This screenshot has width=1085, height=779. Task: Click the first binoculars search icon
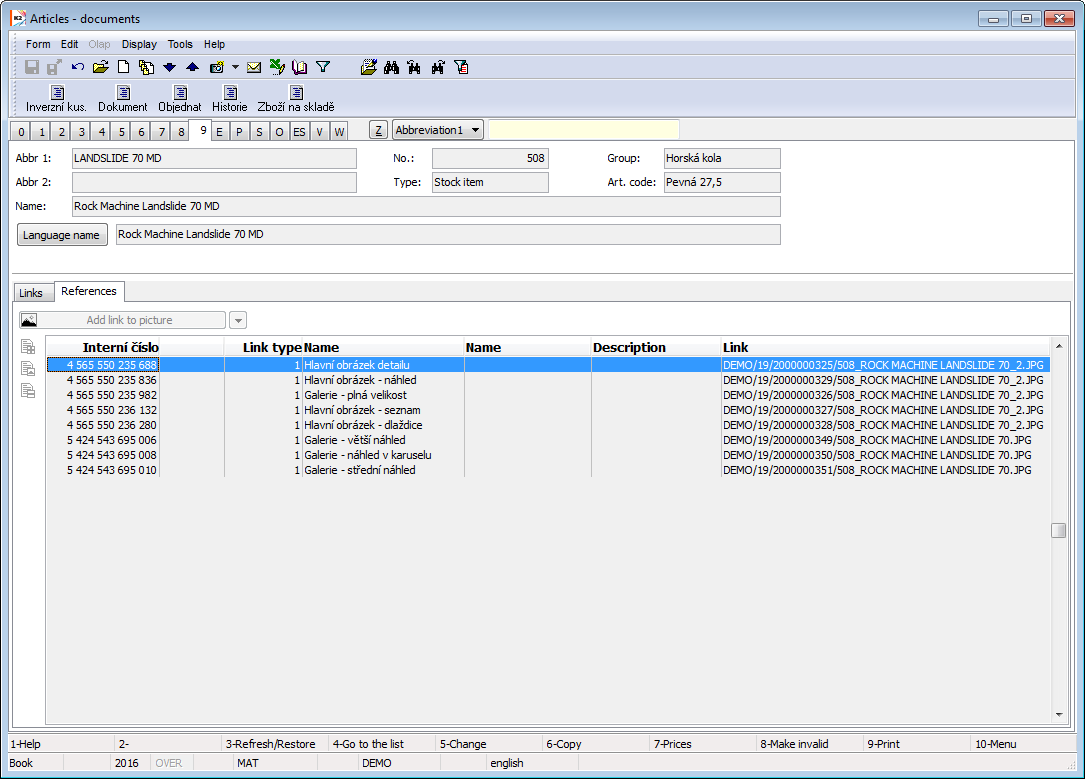[x=392, y=67]
